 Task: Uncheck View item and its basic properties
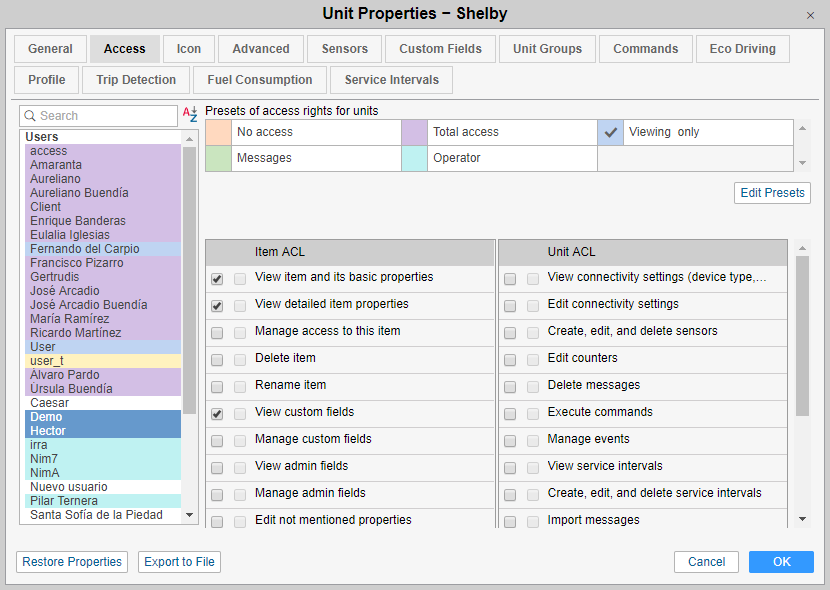[x=217, y=278]
